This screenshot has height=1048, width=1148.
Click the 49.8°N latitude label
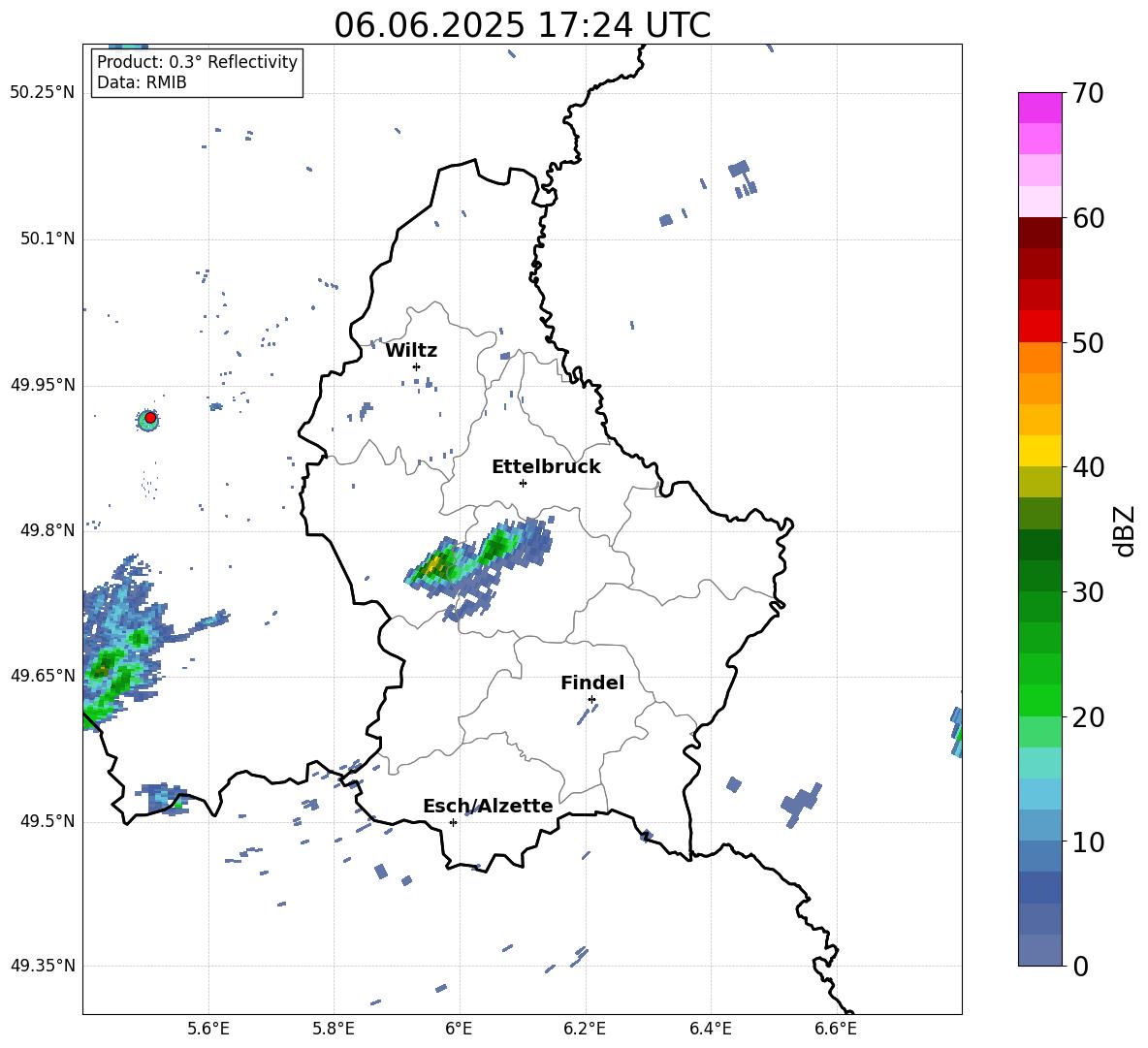click(48, 530)
